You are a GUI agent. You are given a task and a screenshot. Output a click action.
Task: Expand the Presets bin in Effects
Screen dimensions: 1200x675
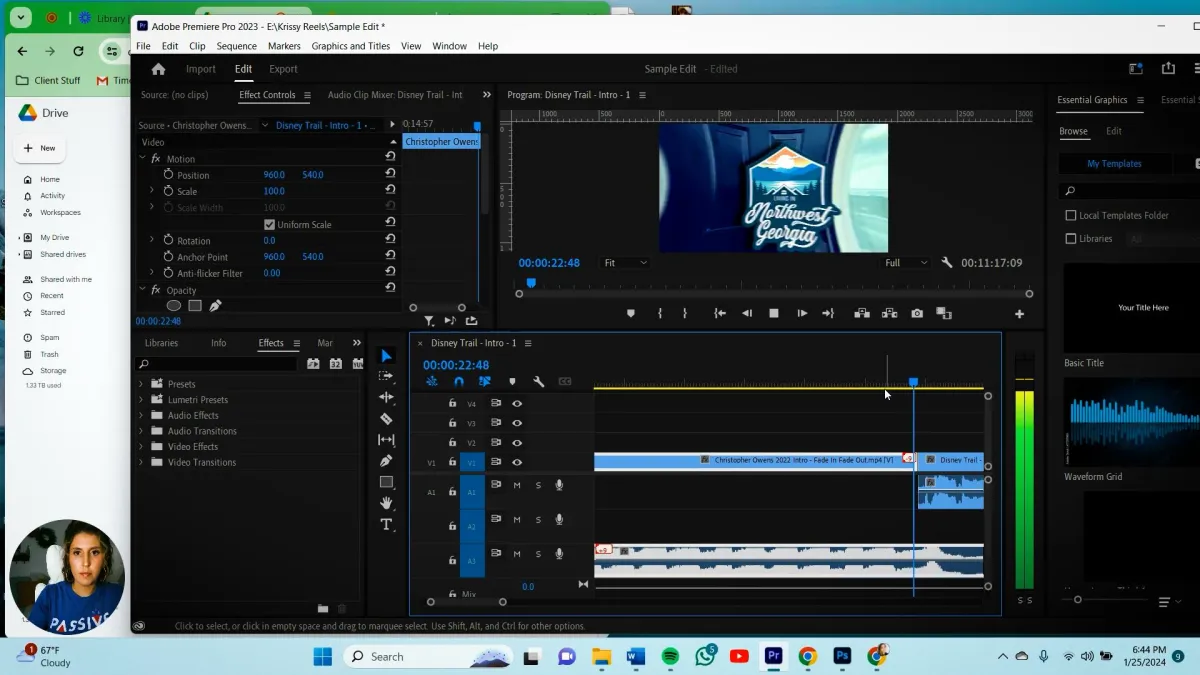pyautogui.click(x=141, y=384)
